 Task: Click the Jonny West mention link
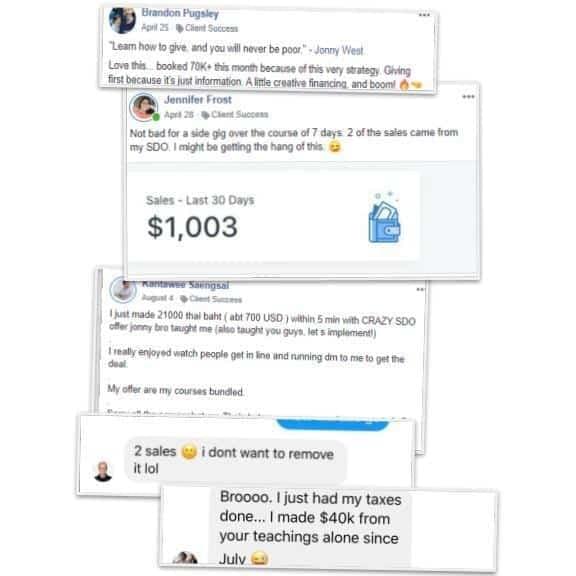point(339,50)
